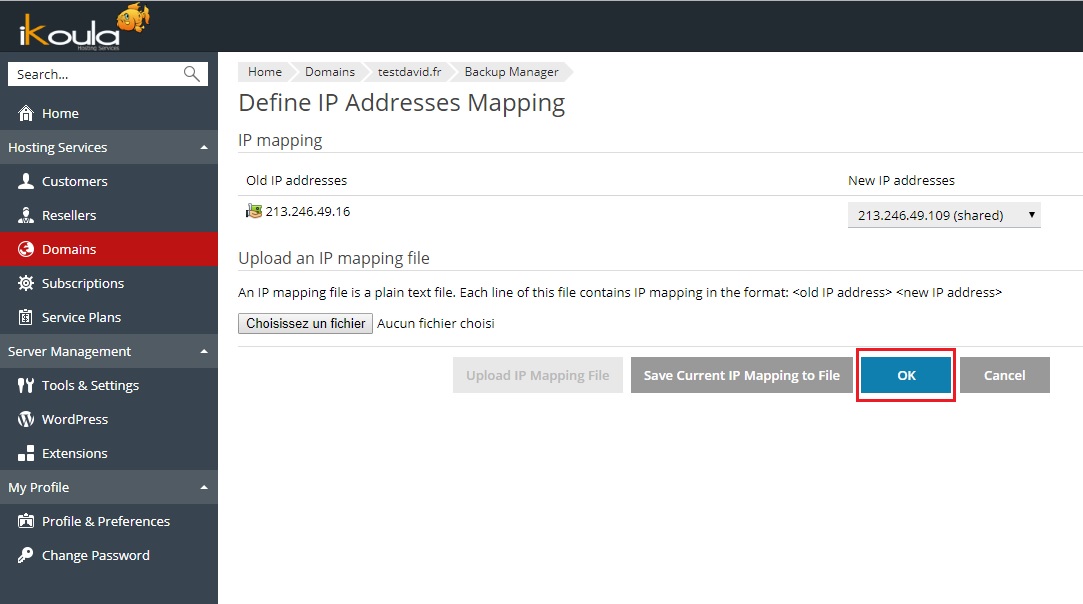Screen dimensions: 1083x604
Task: Click the Aucun fichier choisi text
Action: (436, 323)
